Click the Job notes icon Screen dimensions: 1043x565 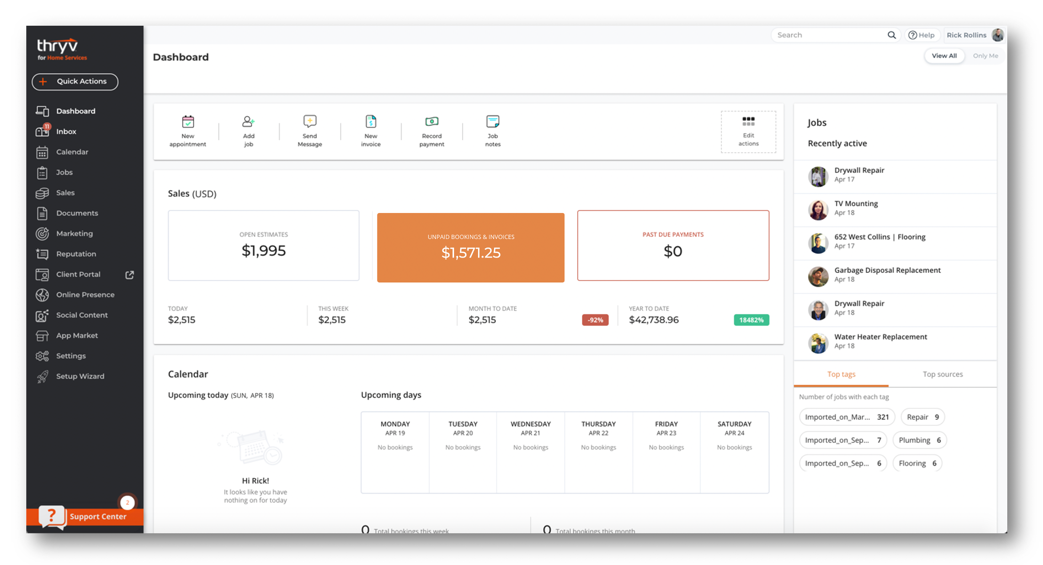point(492,121)
